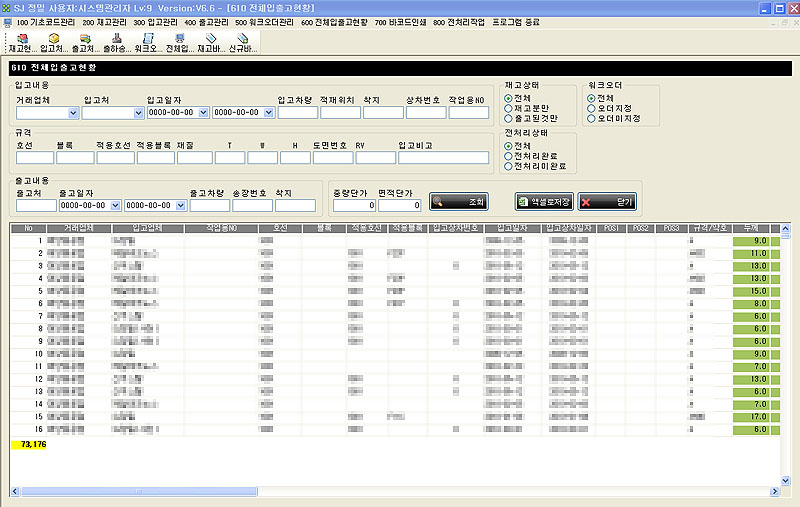Click the 출고처 toolbar icon
The width and height of the screenshot is (800, 507).
(84, 42)
